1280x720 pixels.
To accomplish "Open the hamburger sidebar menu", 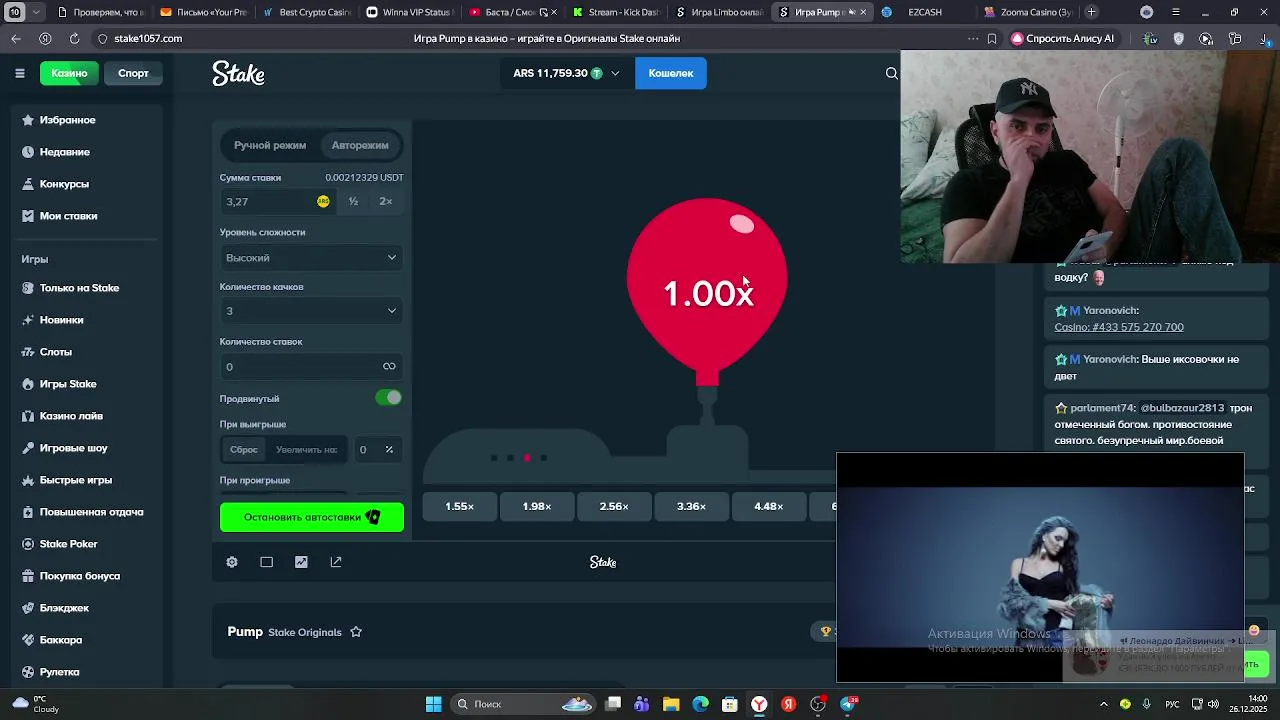I will click(x=20, y=73).
